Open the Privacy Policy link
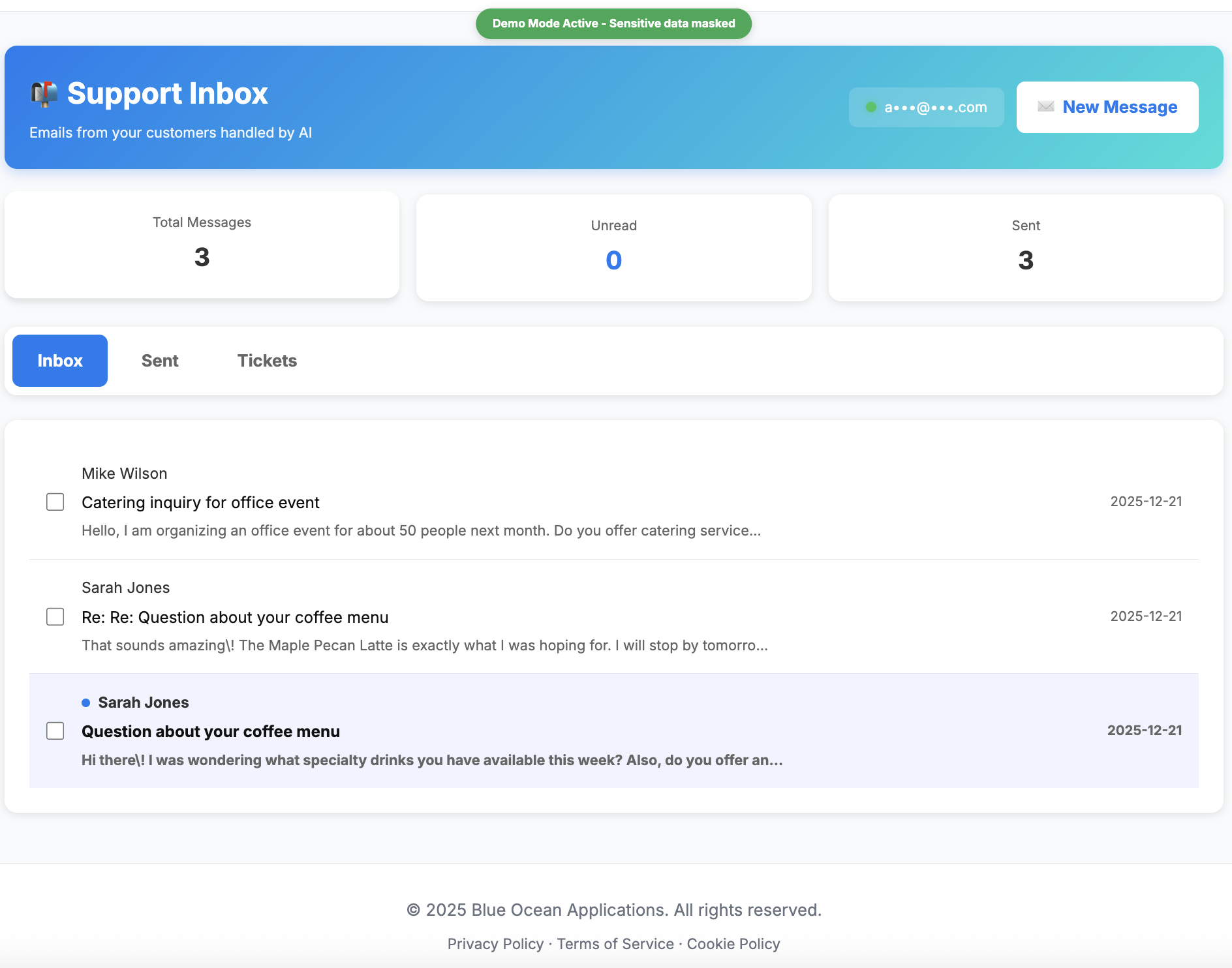The image size is (1232, 968). tap(495, 944)
